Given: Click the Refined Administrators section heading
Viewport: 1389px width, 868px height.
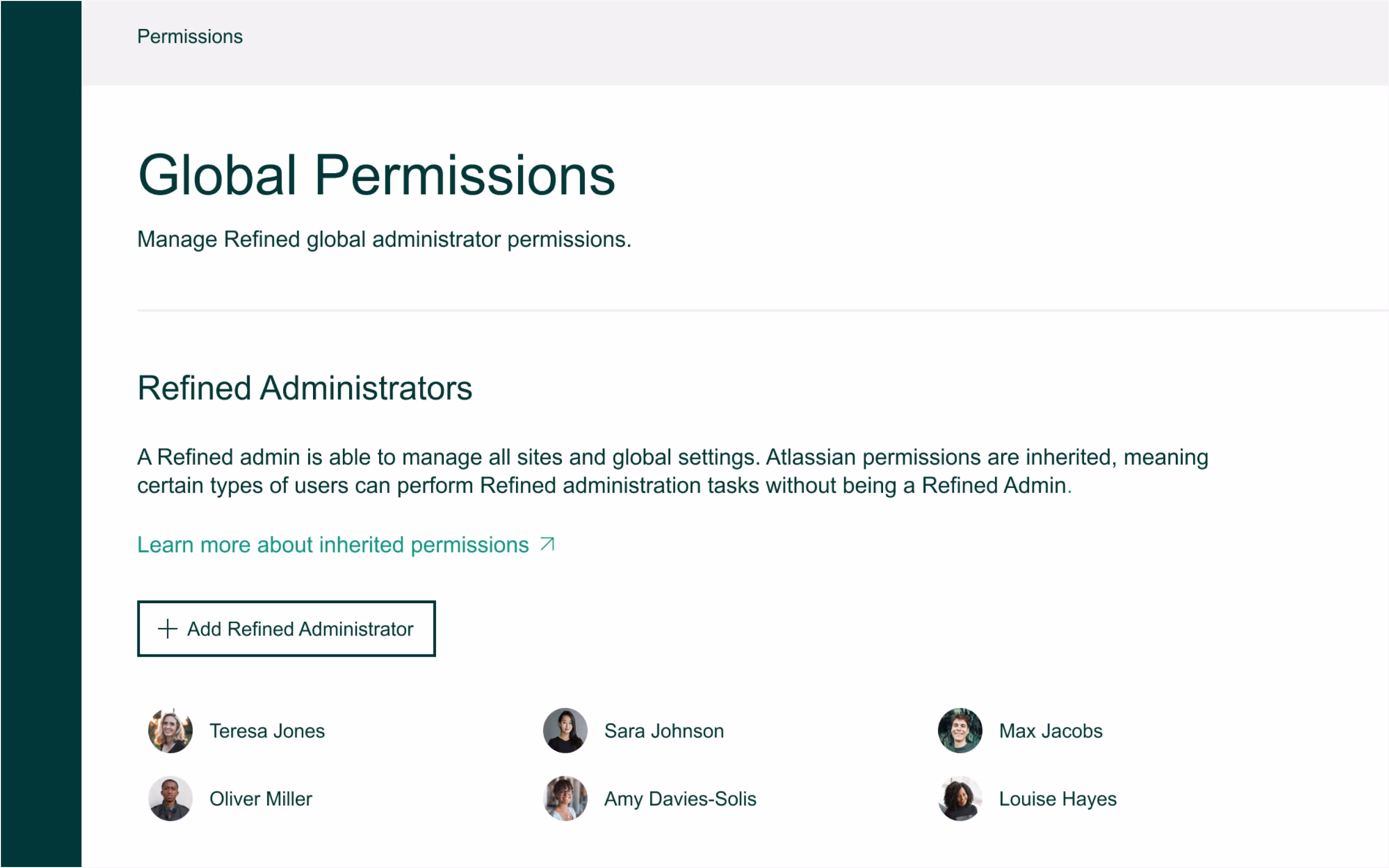Looking at the screenshot, I should pyautogui.click(x=305, y=388).
